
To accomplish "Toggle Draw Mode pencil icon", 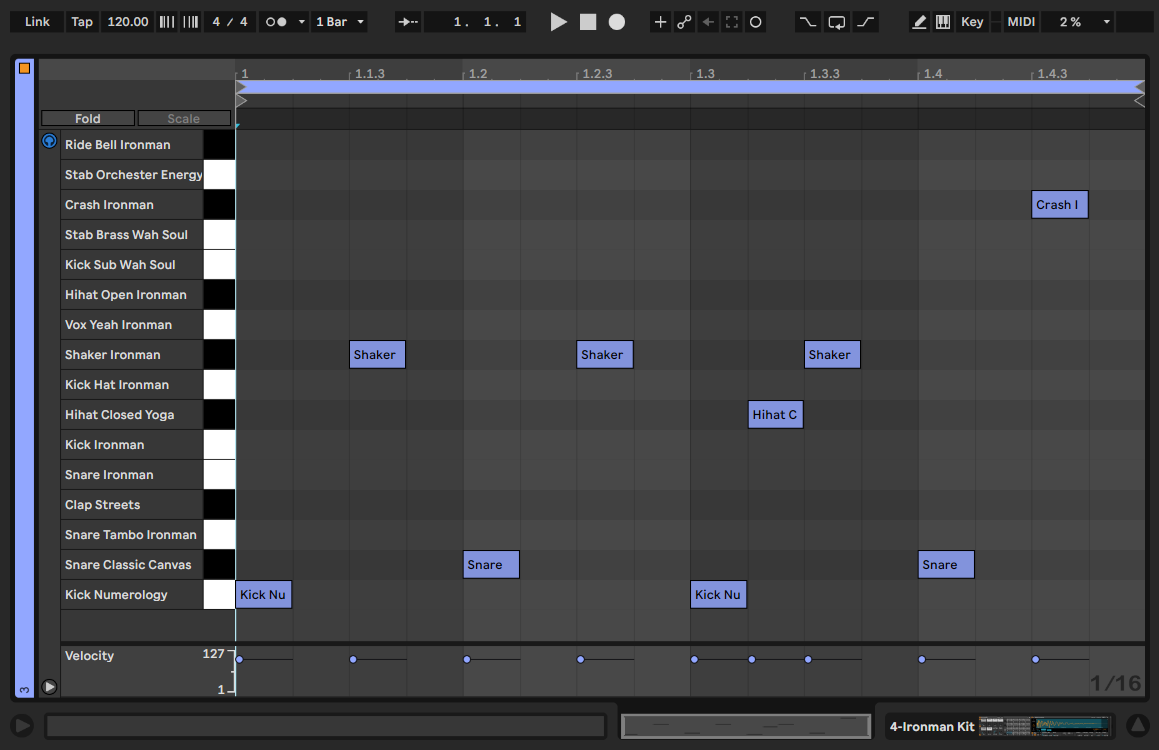I will click(920, 22).
